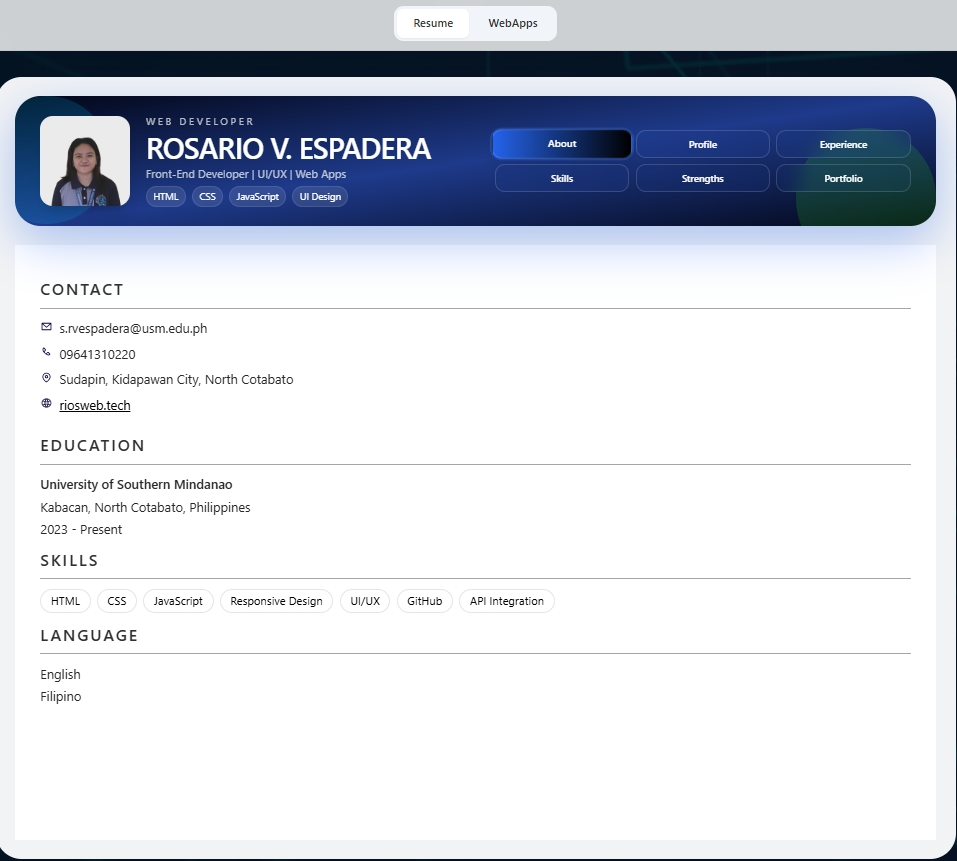957x861 pixels.
Task: Jump to the Skills nav button
Action: pos(562,178)
